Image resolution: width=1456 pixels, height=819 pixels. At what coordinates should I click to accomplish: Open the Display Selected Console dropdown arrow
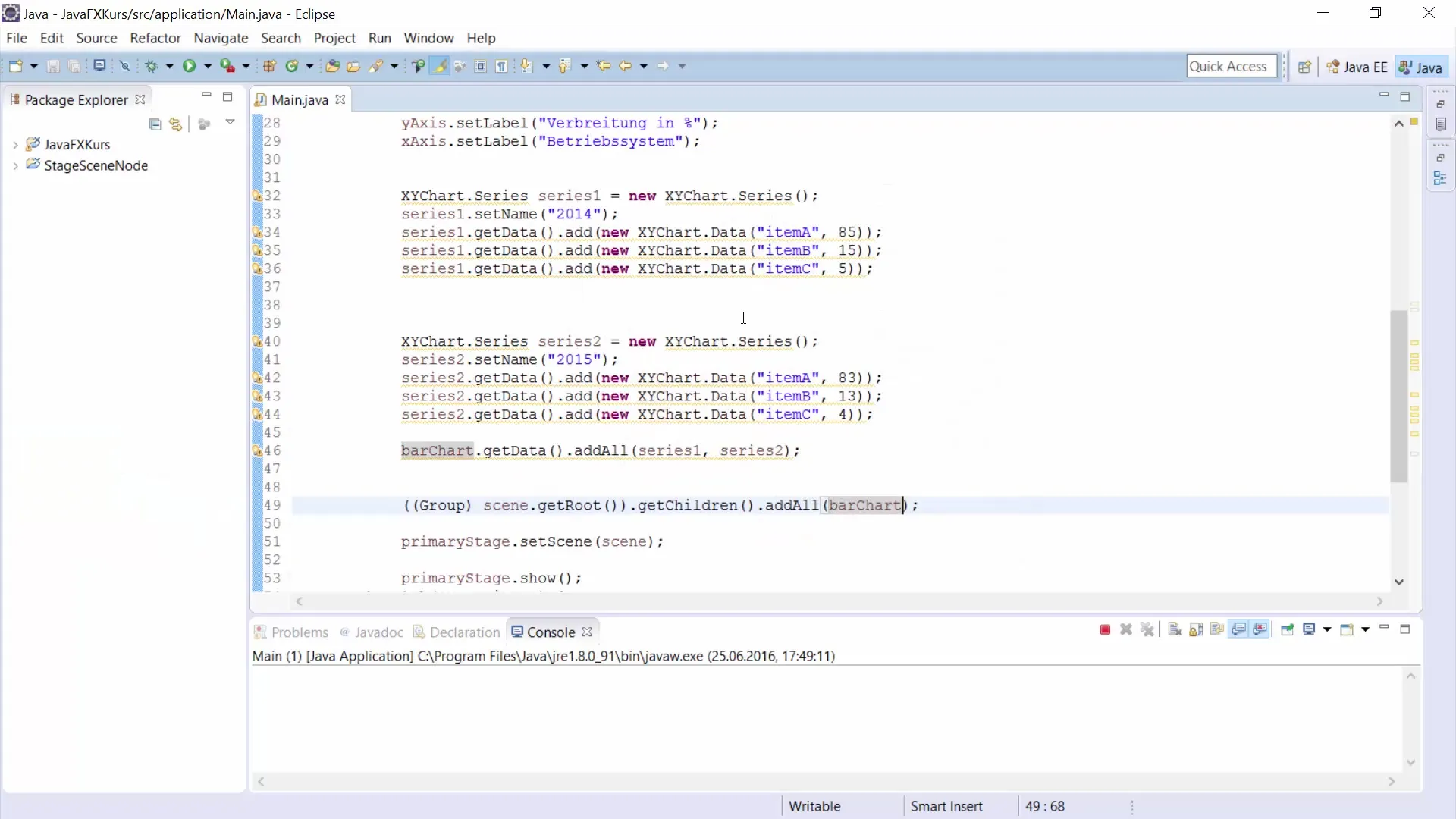[1327, 629]
